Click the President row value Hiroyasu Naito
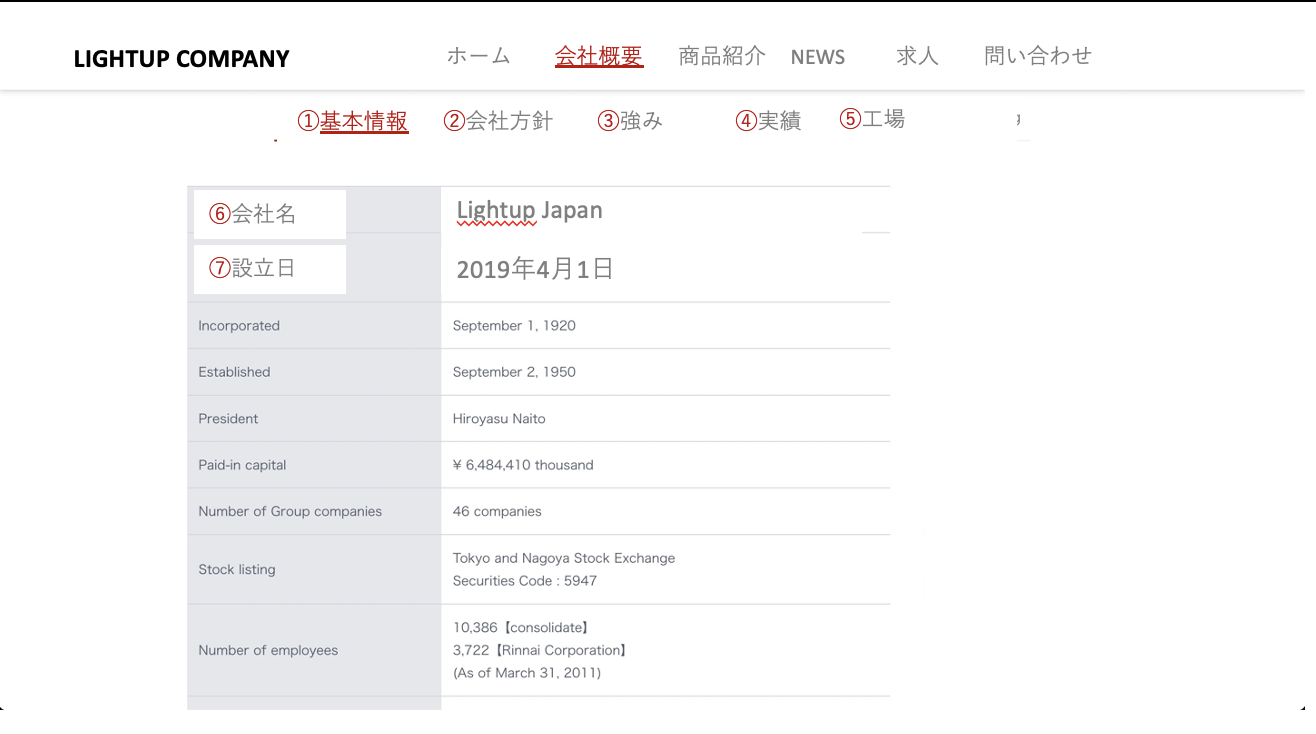The height and width of the screenshot is (734, 1316). coord(499,419)
